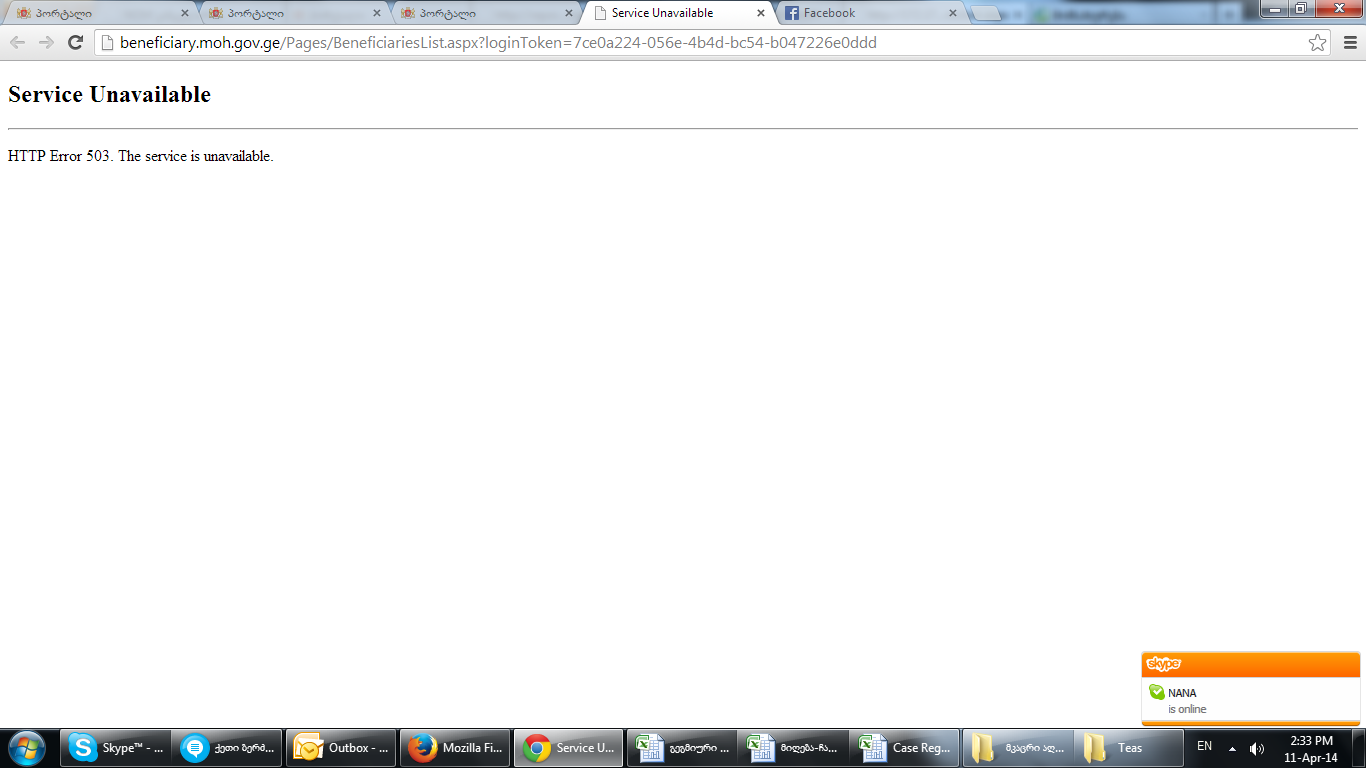This screenshot has width=1366, height=768.
Task: Close the Service Unavailable tab
Action: [x=761, y=13]
